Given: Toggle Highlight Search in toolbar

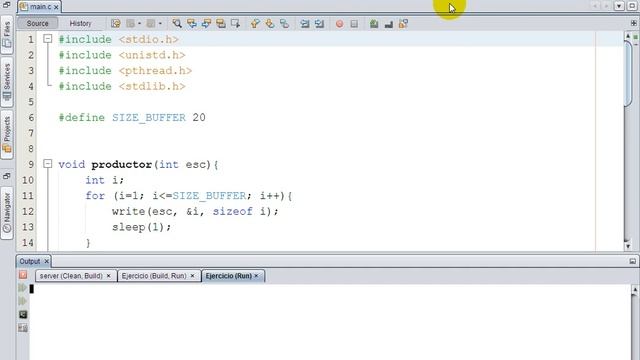Looking at the screenshot, I should click(221, 24).
